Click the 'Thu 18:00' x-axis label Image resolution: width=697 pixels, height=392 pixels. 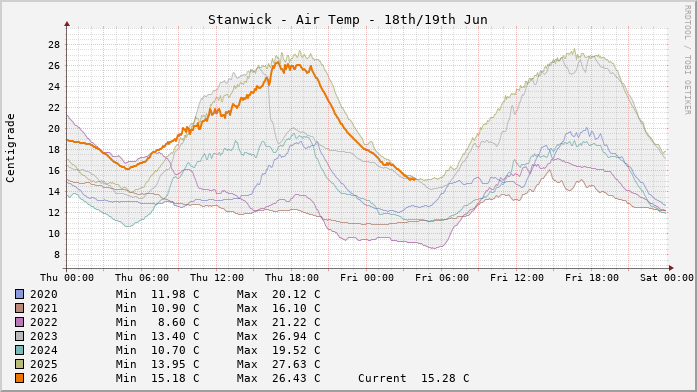(292, 278)
